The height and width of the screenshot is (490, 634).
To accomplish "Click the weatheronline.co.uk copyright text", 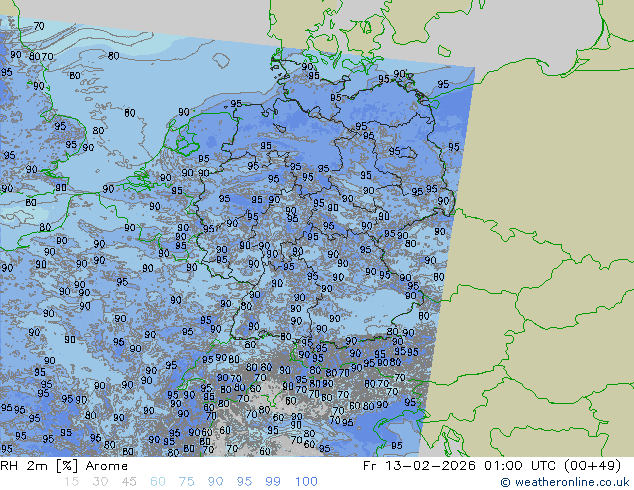I will click(565, 482).
